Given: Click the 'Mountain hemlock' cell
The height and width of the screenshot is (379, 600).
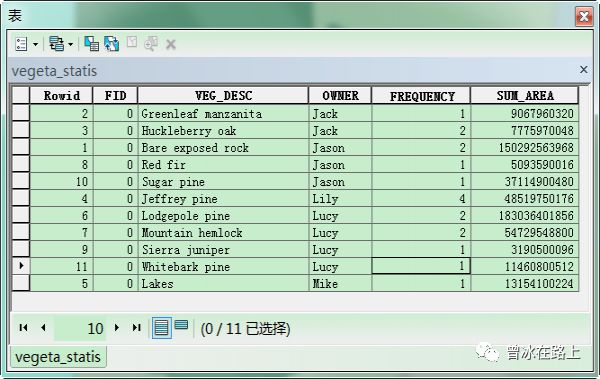Looking at the screenshot, I should click(x=223, y=232).
